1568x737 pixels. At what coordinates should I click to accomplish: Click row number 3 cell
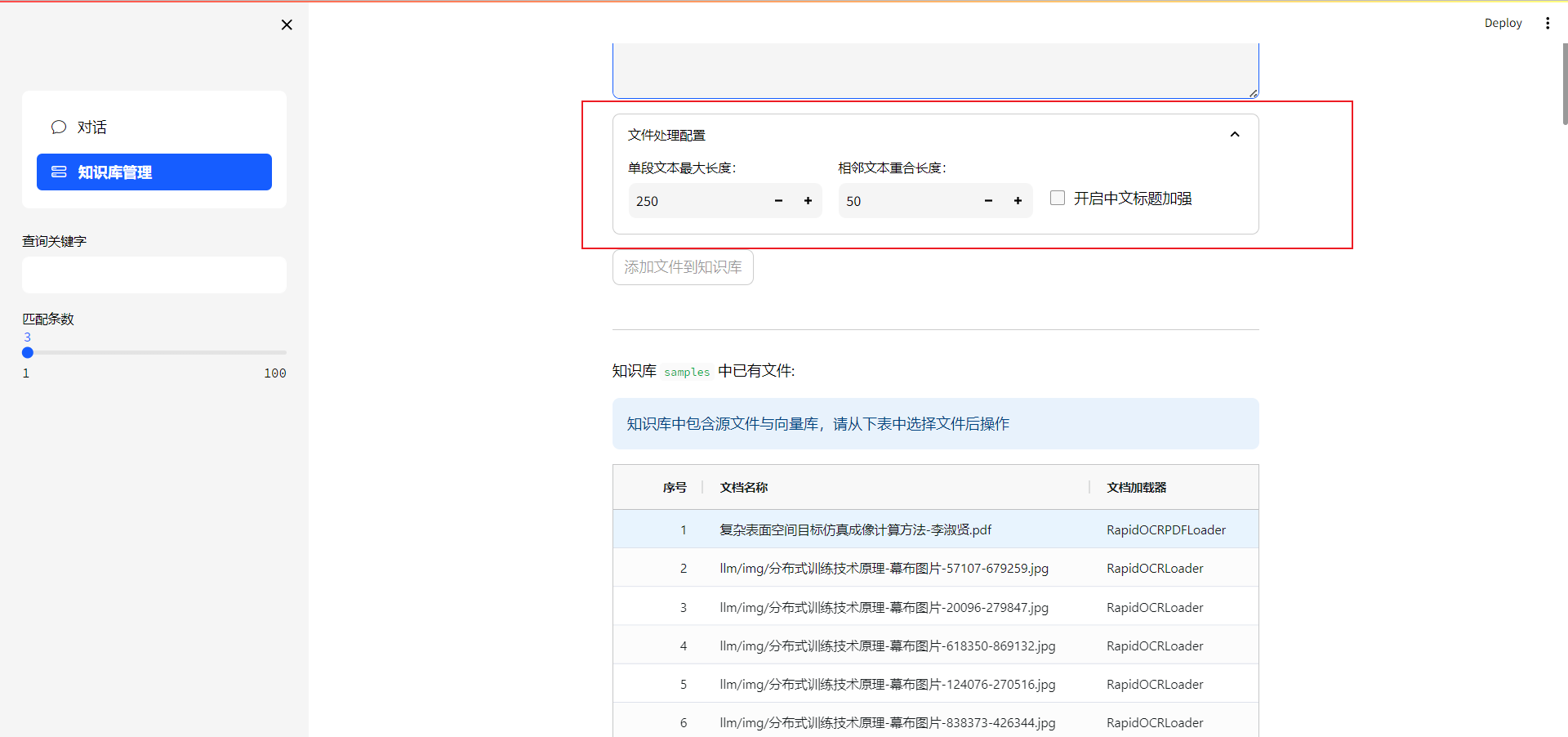coord(683,607)
